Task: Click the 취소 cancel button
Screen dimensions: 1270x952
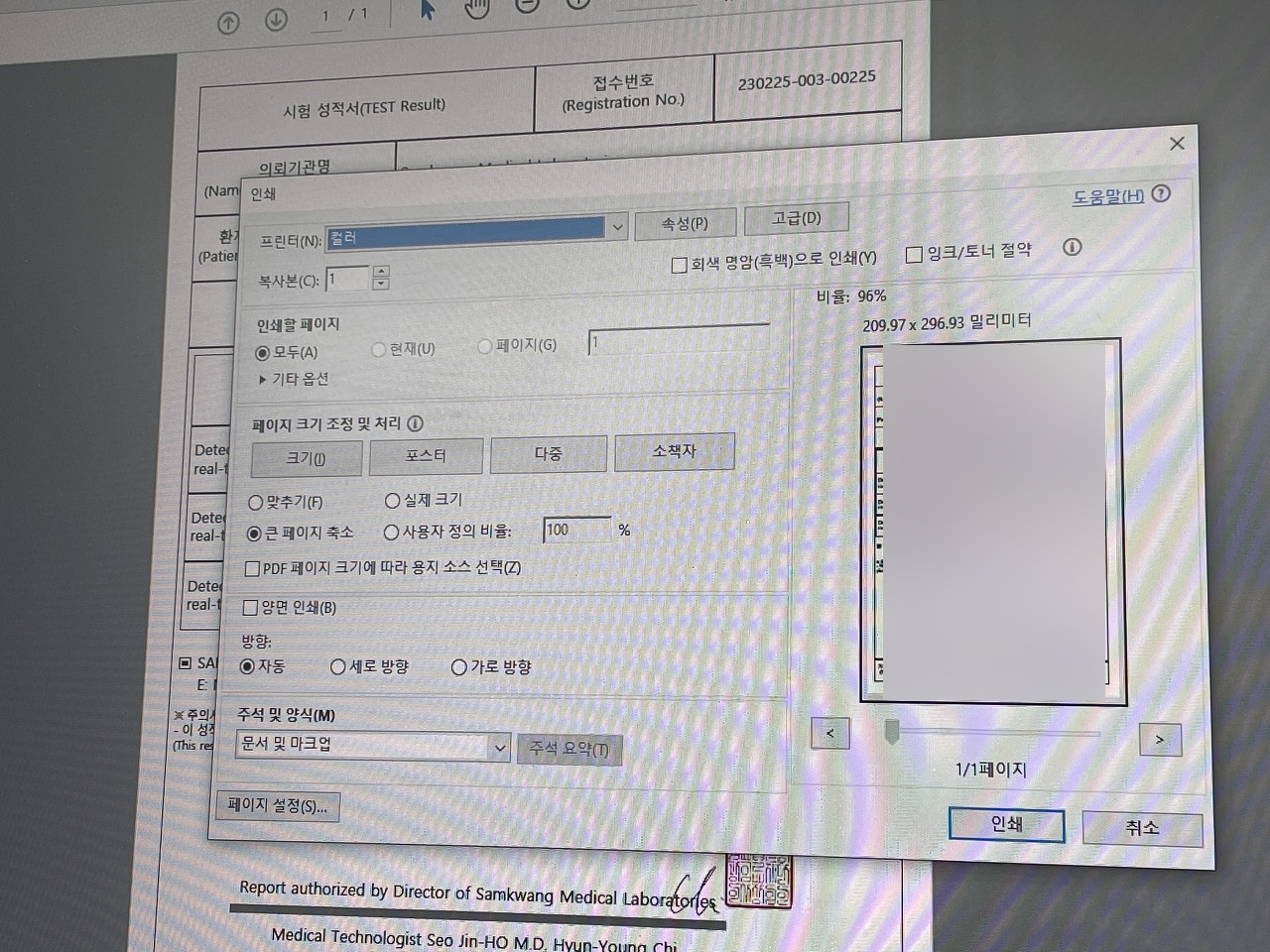Action: (1142, 828)
